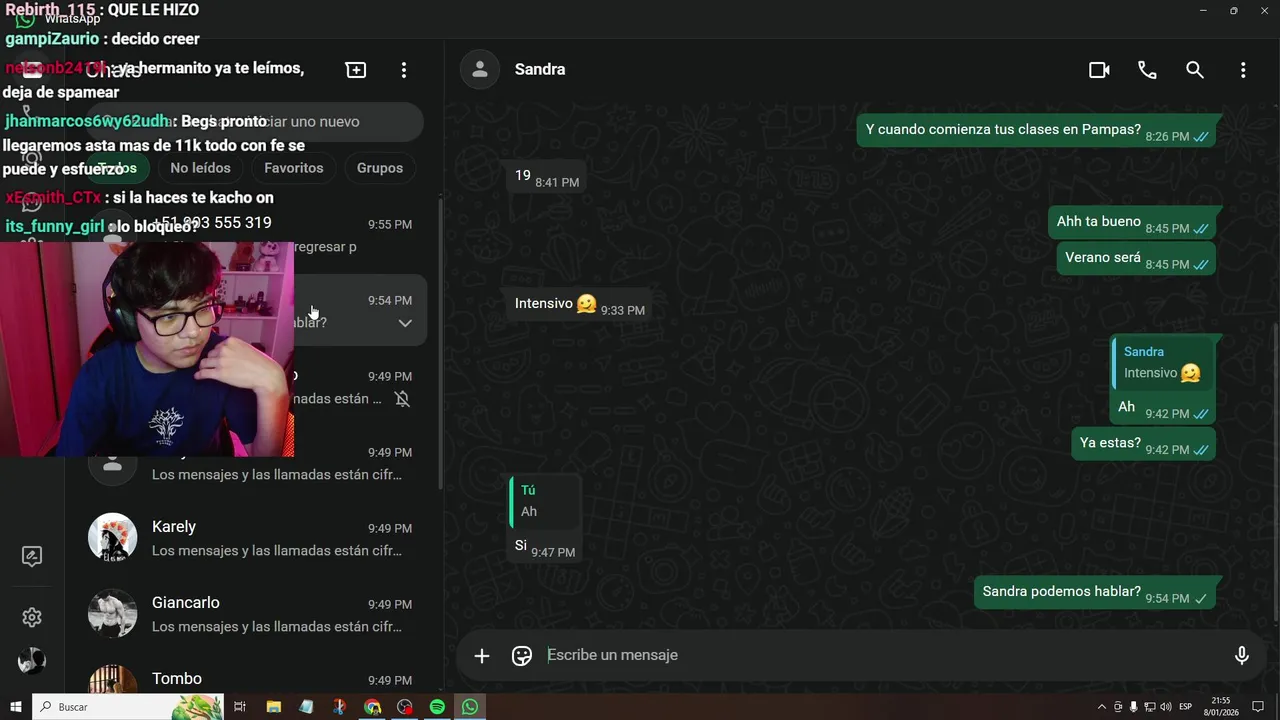Select the Favoritos filter
The width and height of the screenshot is (1280, 720).
point(294,168)
